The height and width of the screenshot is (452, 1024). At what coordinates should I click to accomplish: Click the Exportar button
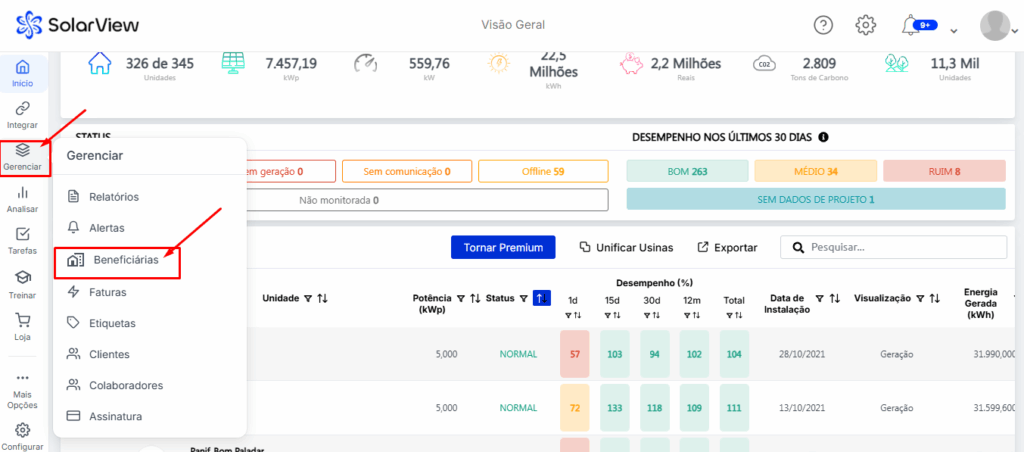click(727, 247)
